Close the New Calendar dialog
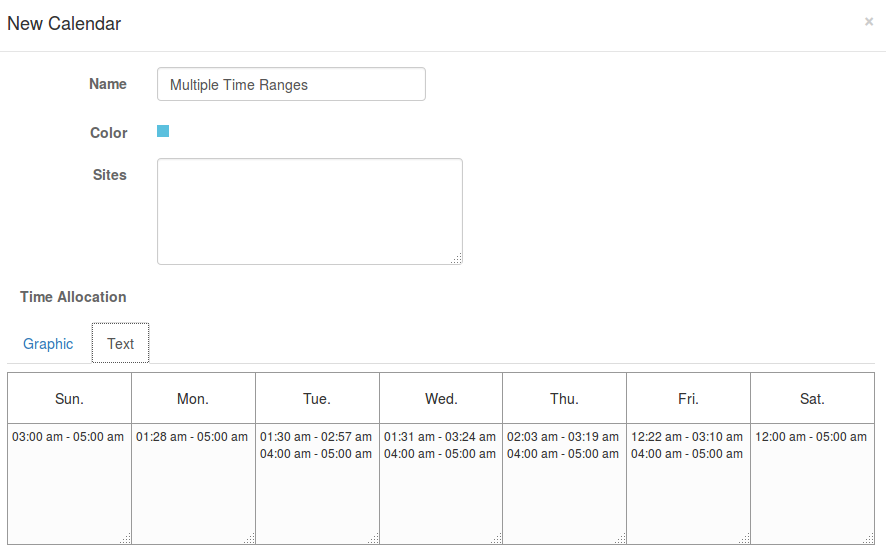This screenshot has height=555, width=886. click(x=868, y=22)
